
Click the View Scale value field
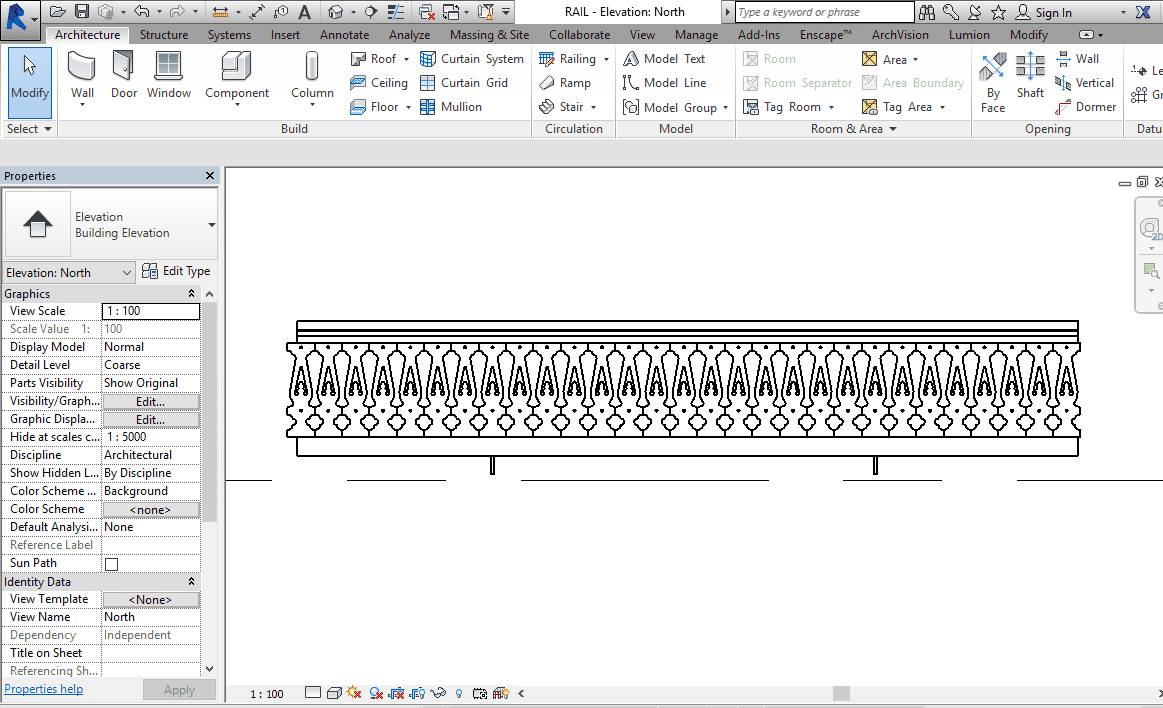tap(151, 311)
